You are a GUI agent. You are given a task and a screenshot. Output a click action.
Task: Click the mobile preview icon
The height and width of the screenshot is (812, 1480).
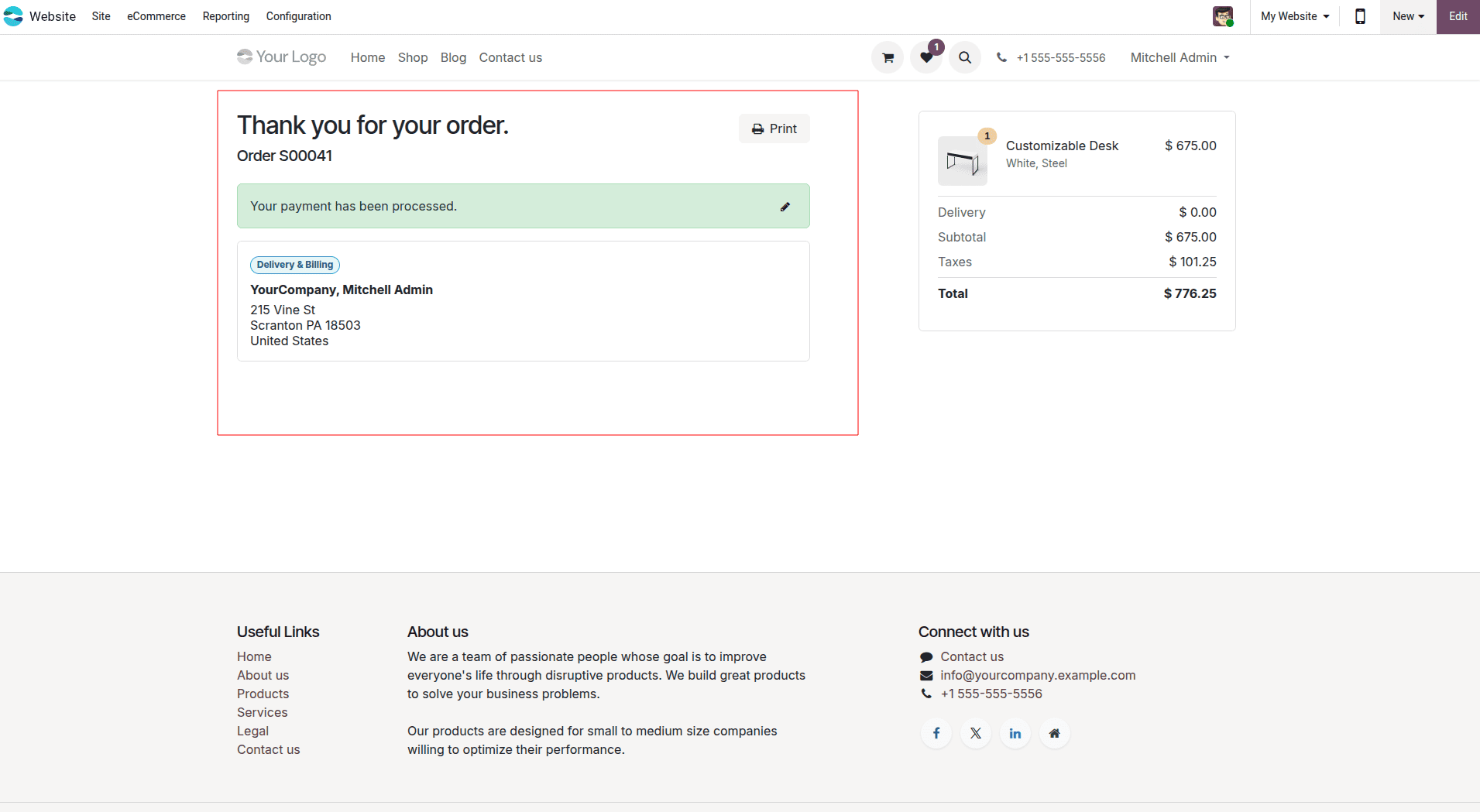click(x=1360, y=16)
